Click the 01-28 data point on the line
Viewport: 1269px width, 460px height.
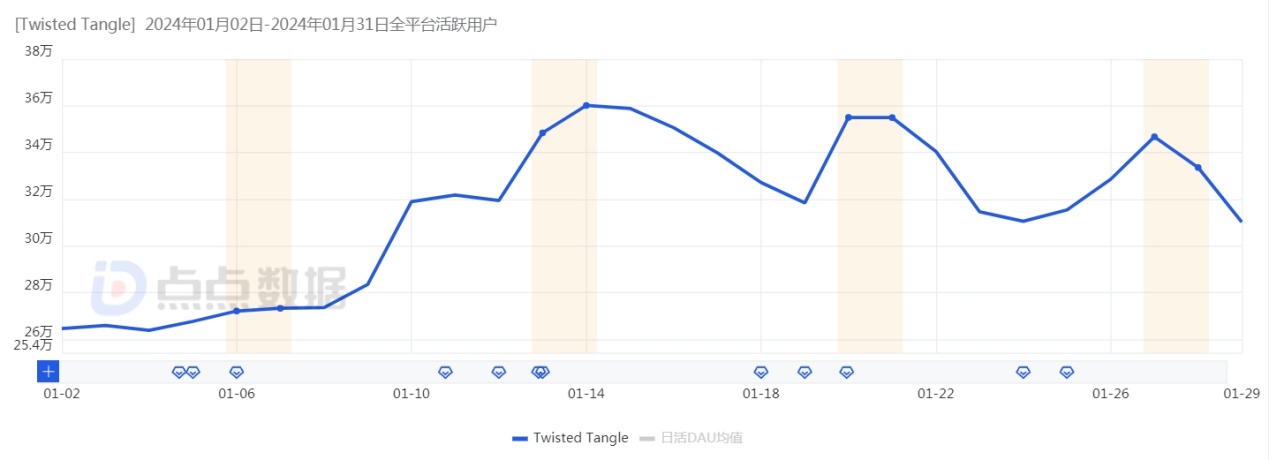[1198, 167]
